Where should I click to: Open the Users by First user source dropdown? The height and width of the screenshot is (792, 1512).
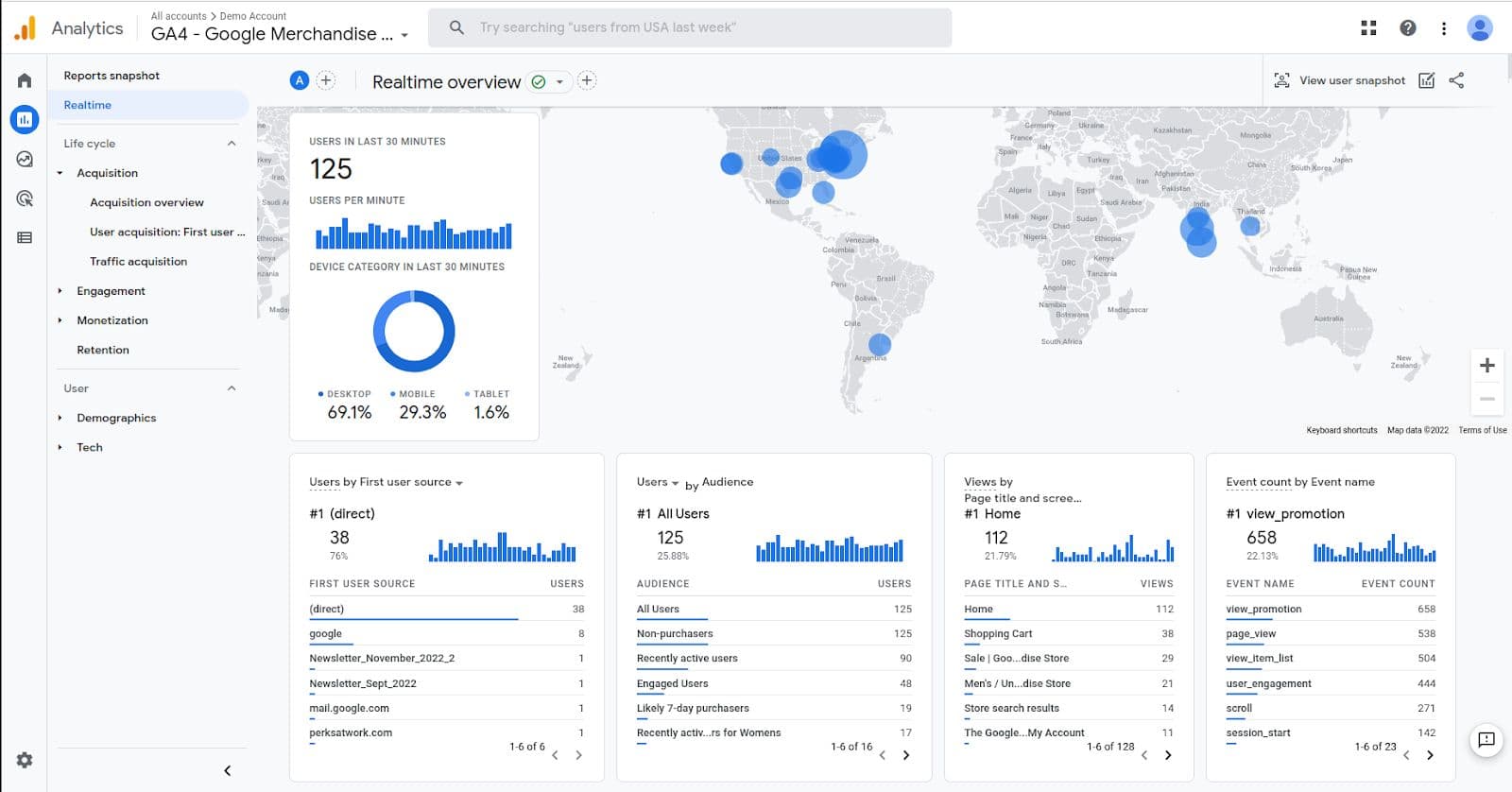click(x=459, y=483)
